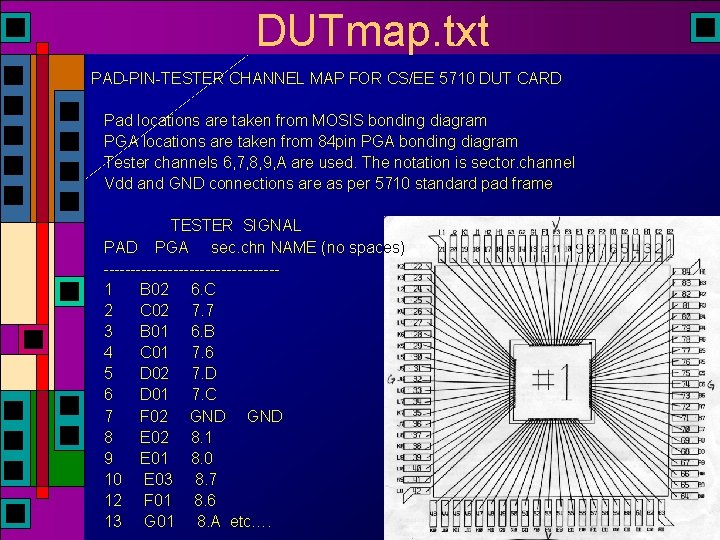
Task: Click the dashed separator line under the table headers
Action: tap(191, 270)
